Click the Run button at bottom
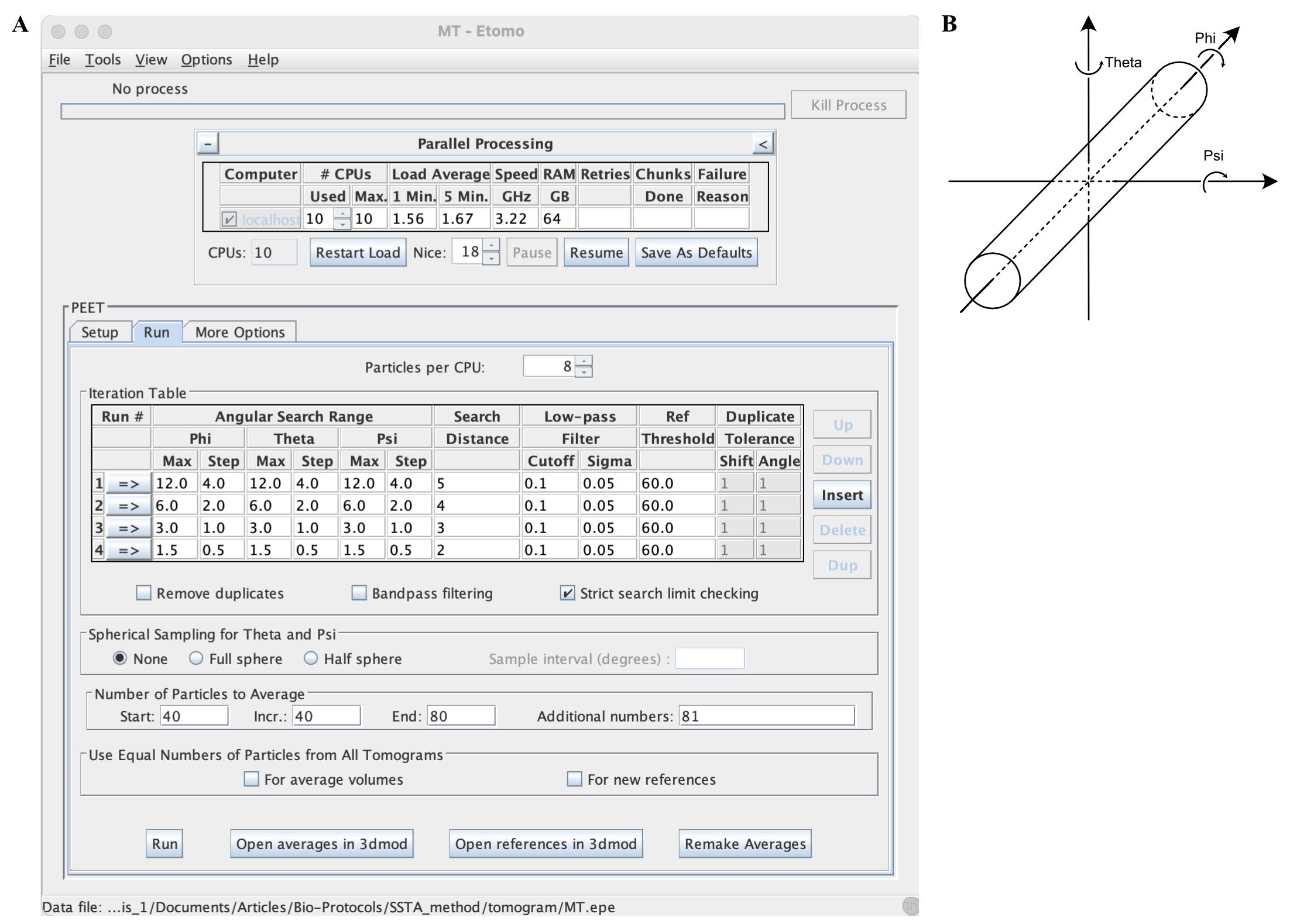Viewport: 1290px width, 924px height. 164,843
